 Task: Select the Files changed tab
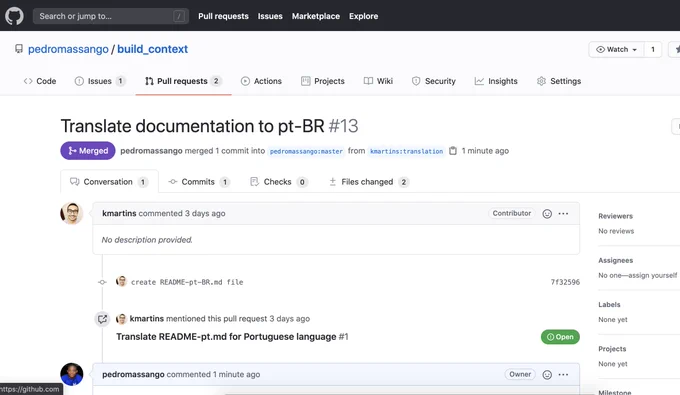369,182
